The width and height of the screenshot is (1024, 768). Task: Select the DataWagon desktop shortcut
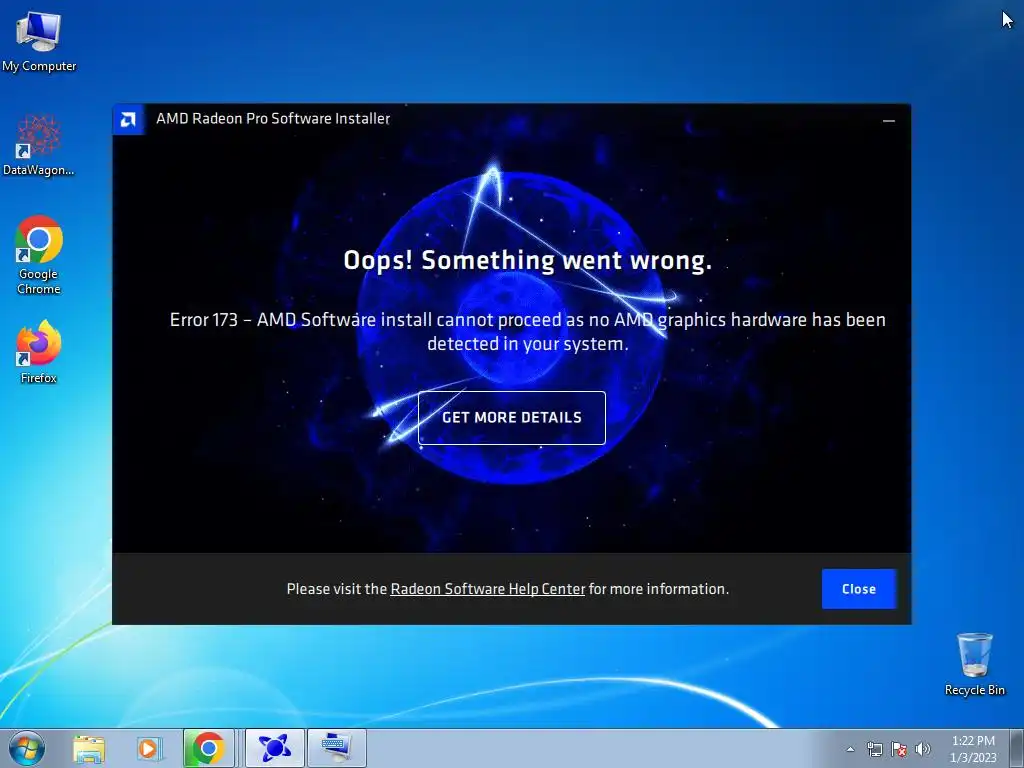point(39,145)
